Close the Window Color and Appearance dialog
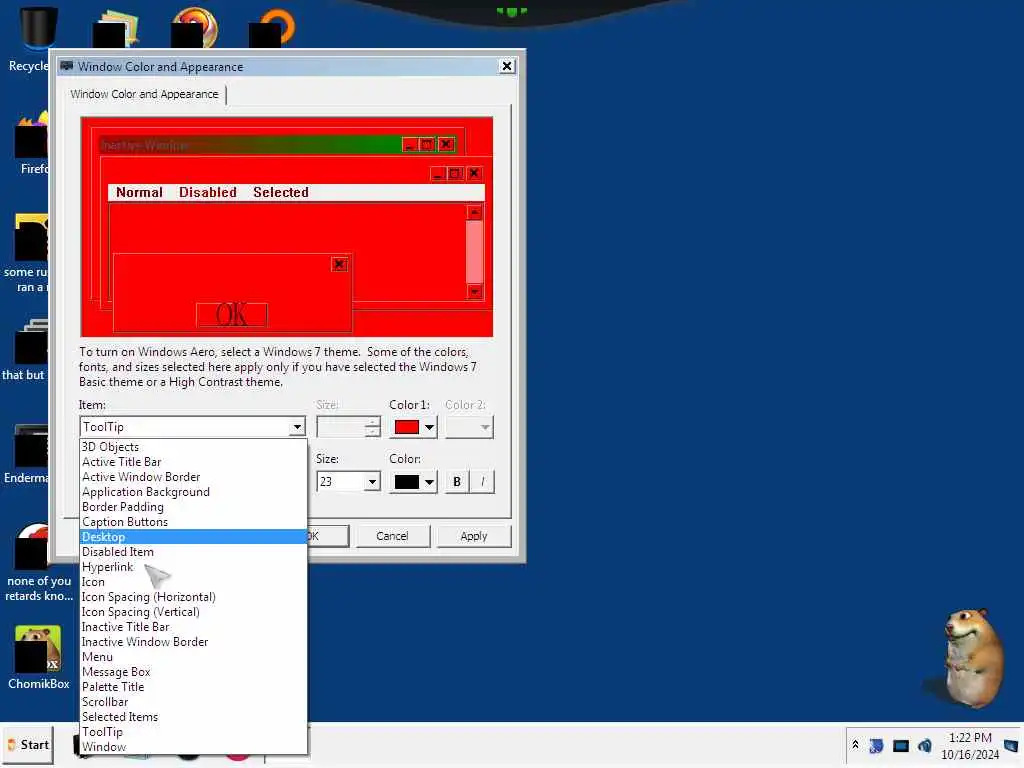Screen dimensions: 1024x768 (507, 66)
